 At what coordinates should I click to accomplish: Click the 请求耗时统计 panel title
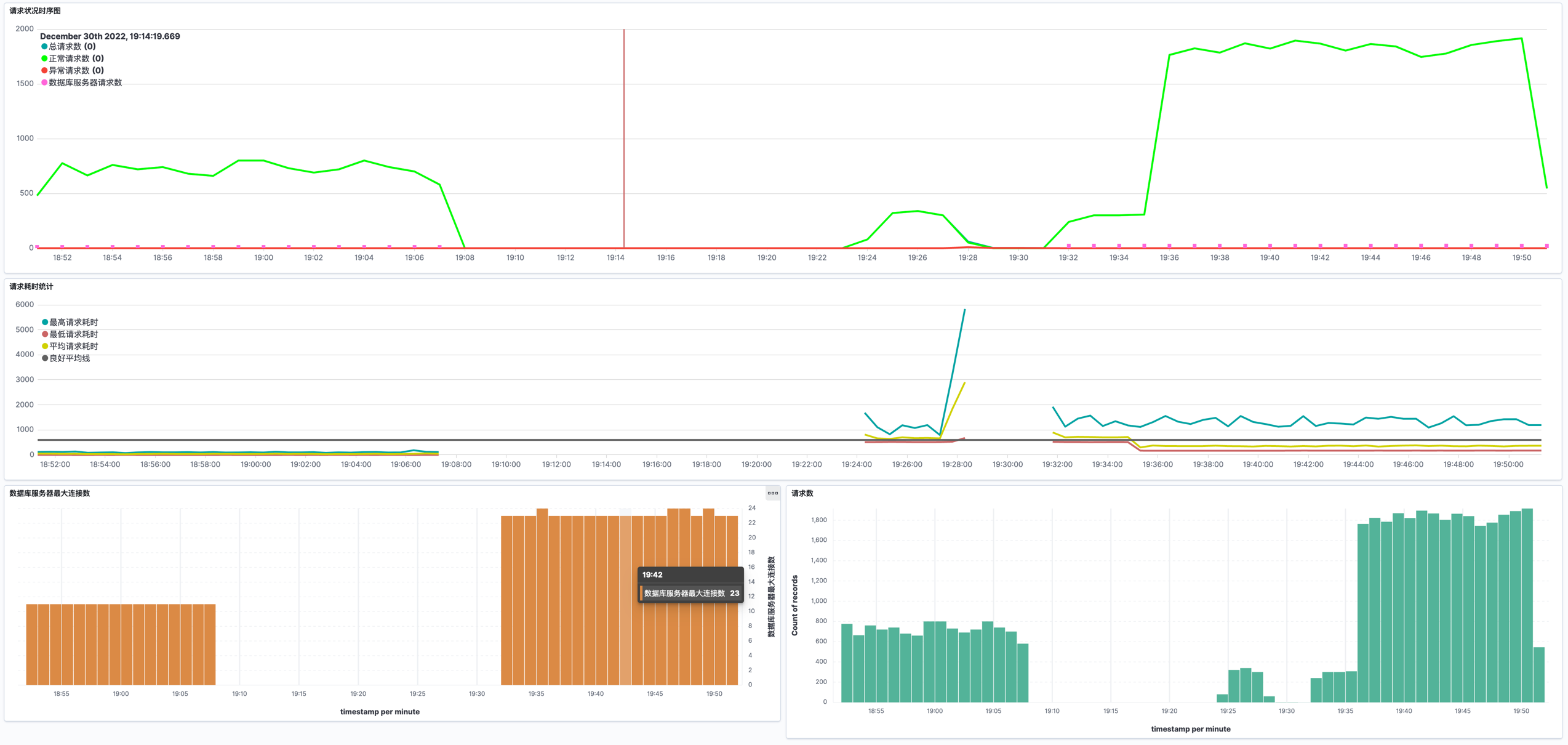click(31, 287)
